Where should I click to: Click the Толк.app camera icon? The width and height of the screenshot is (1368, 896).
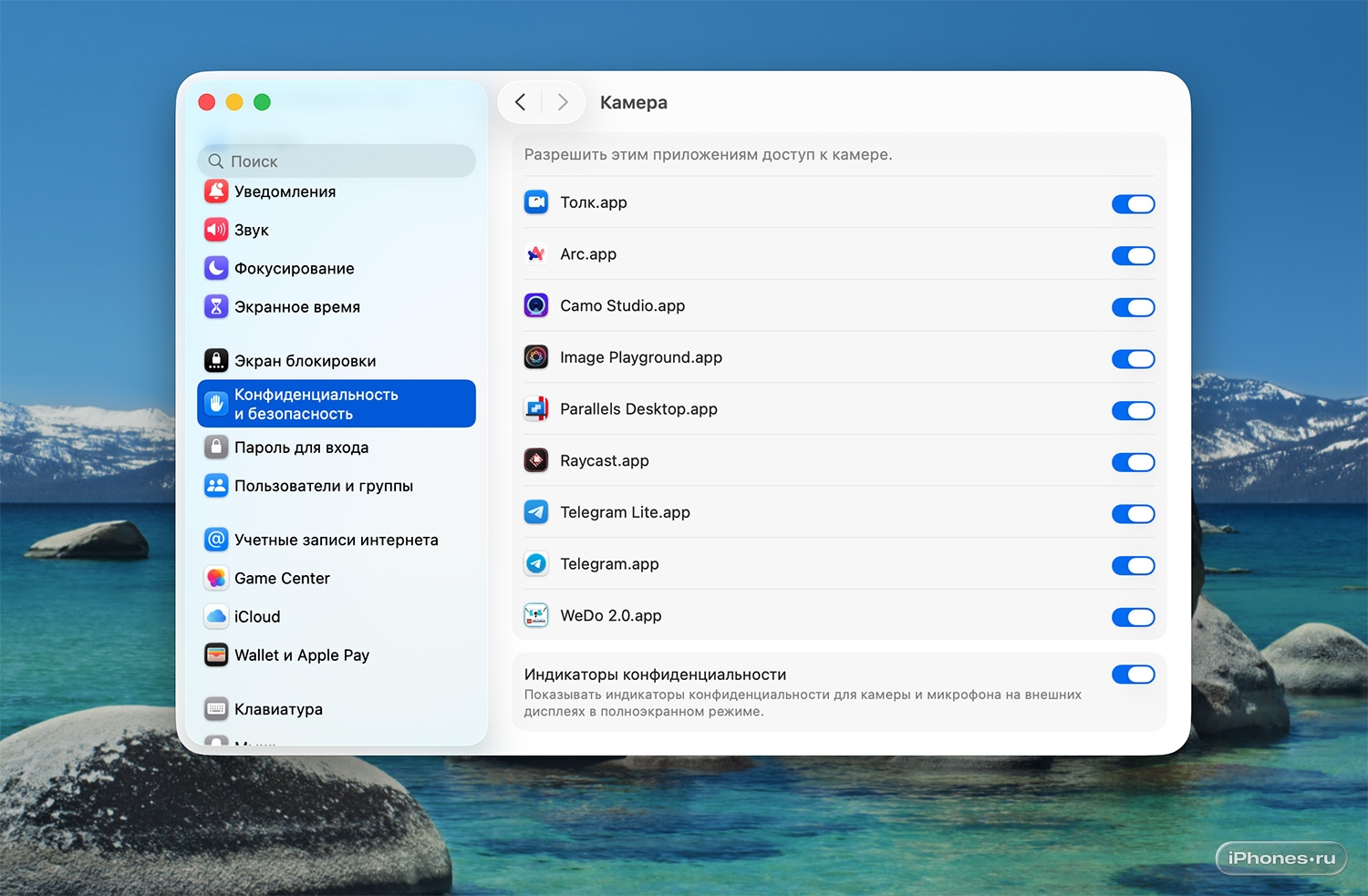point(536,202)
